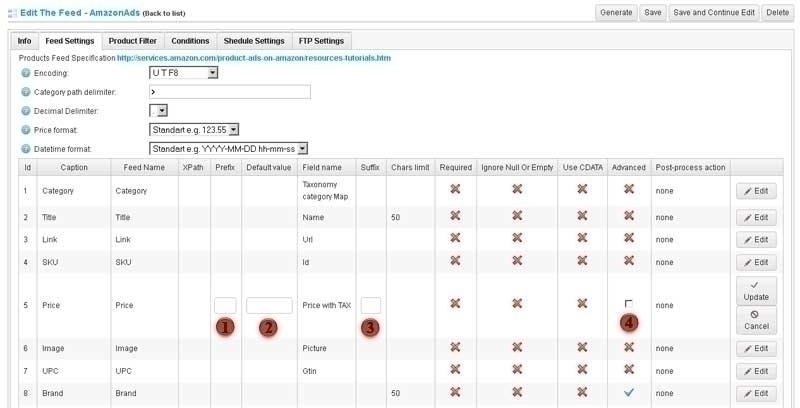Click the Required cross icon in Brand row
800x408 pixels.
pos(455,392)
